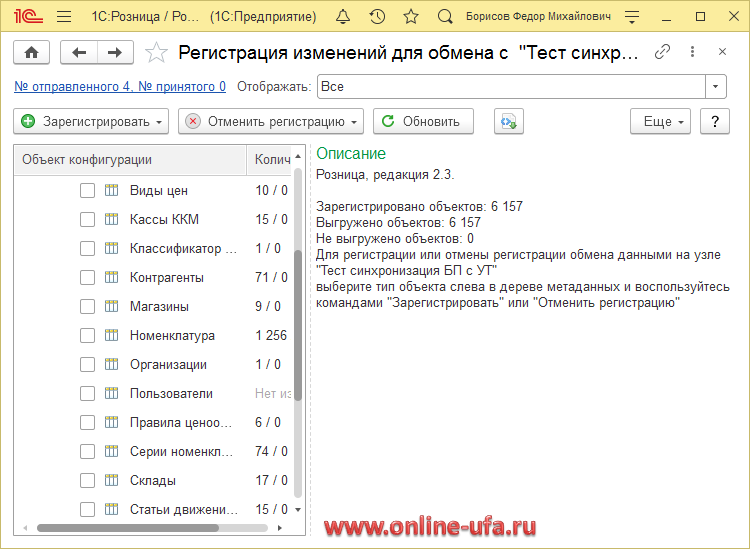Select the Склады count 17 / 0
This screenshot has width=750, height=549.
[271, 480]
